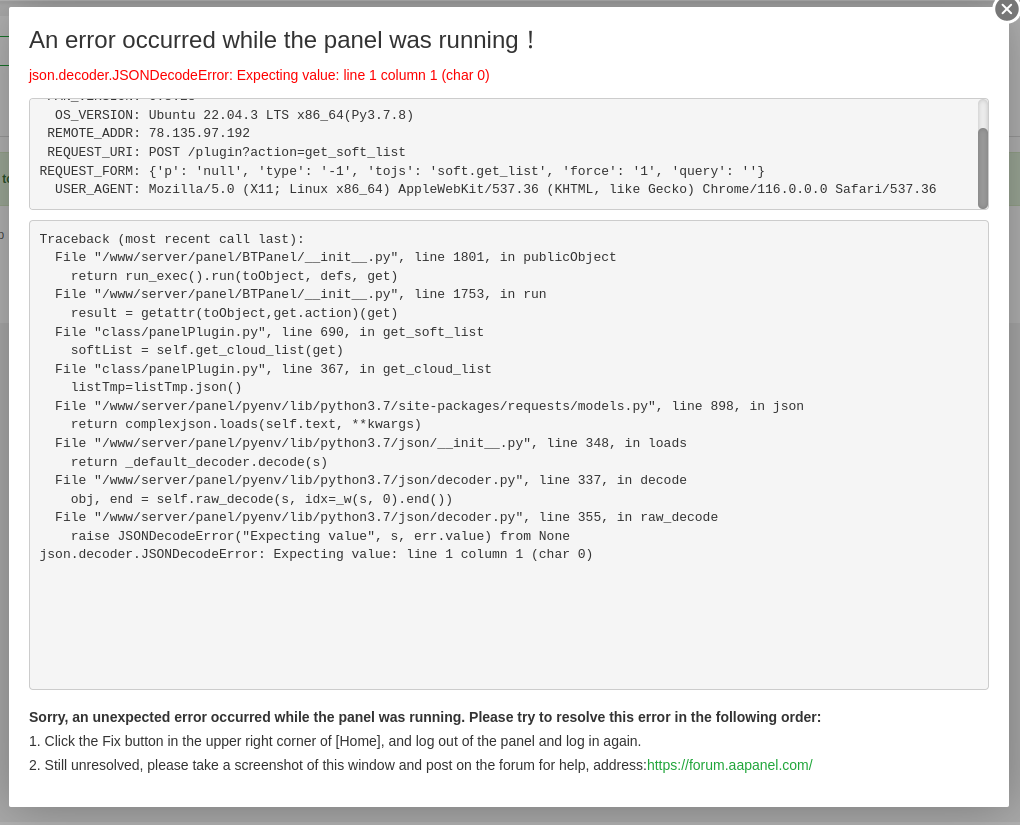Open the forum.aapanel.com help link
This screenshot has width=1020, height=825.
[x=729, y=765]
